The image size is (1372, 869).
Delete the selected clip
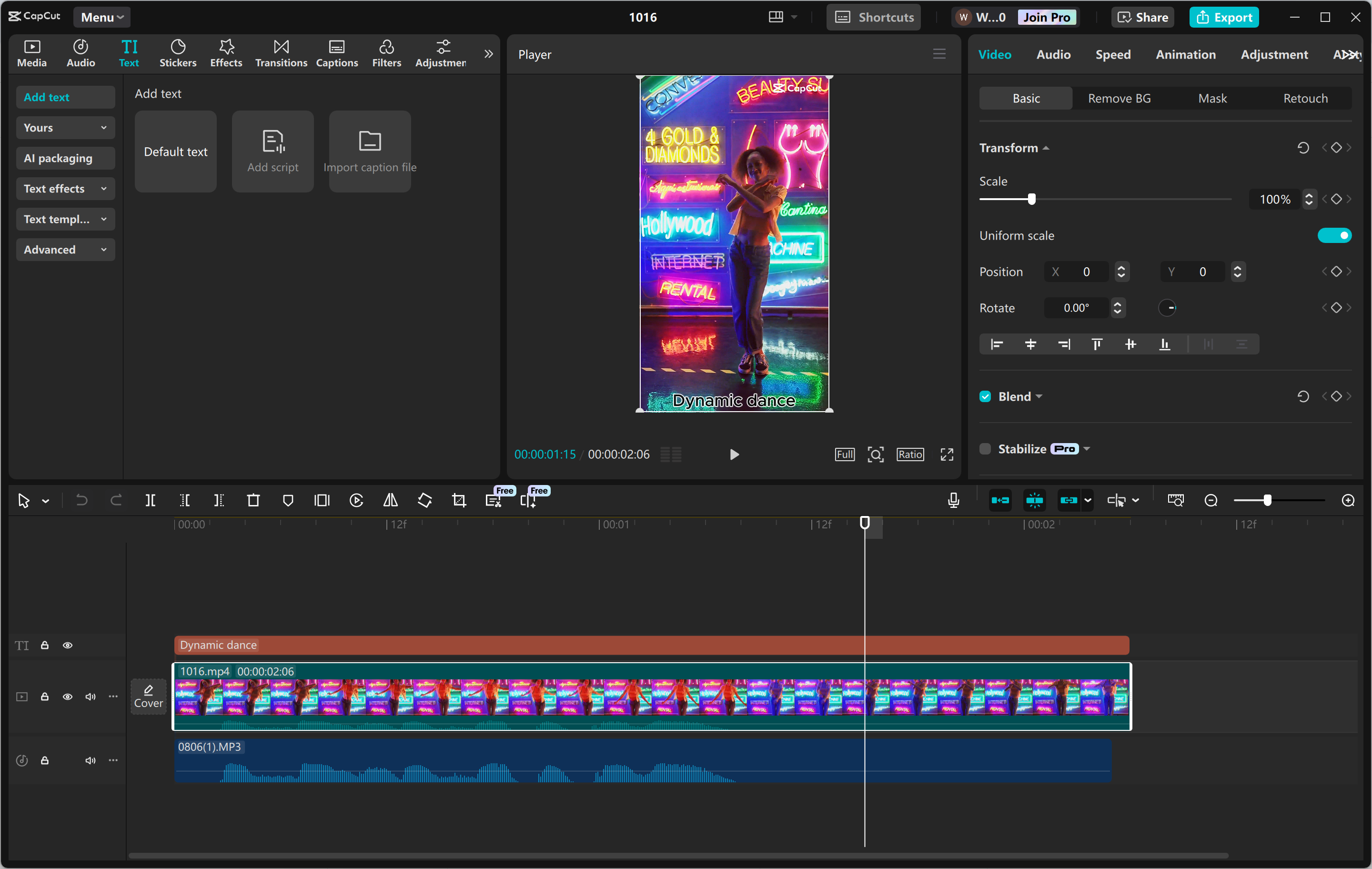253,500
